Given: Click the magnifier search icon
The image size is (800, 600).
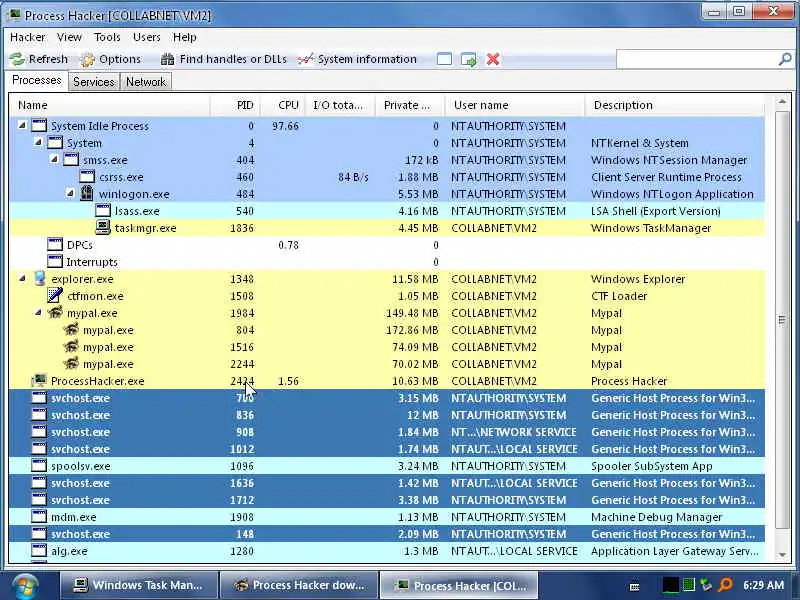Looking at the screenshot, I should click(785, 59).
